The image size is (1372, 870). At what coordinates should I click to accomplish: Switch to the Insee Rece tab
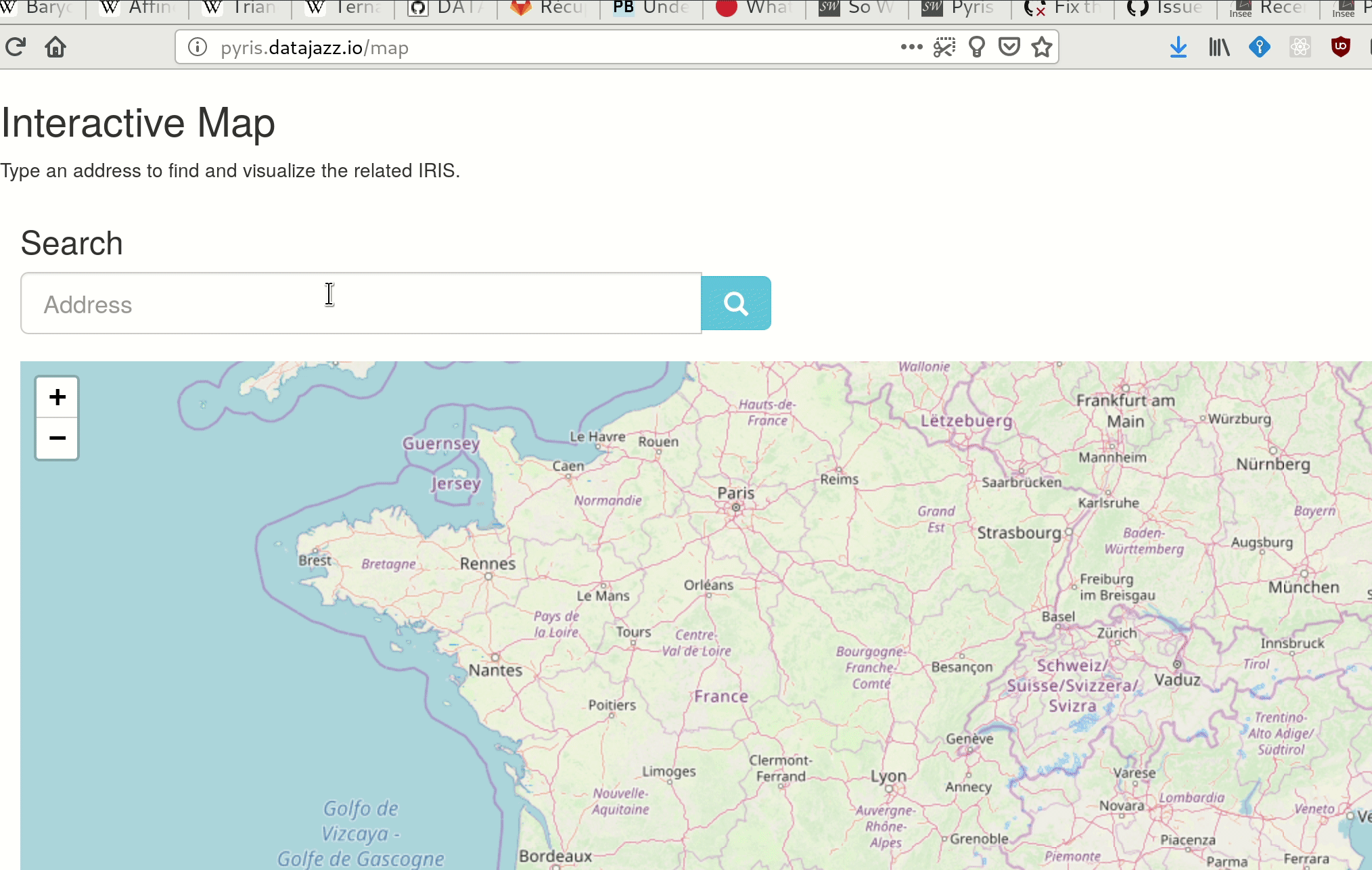pos(1270,8)
